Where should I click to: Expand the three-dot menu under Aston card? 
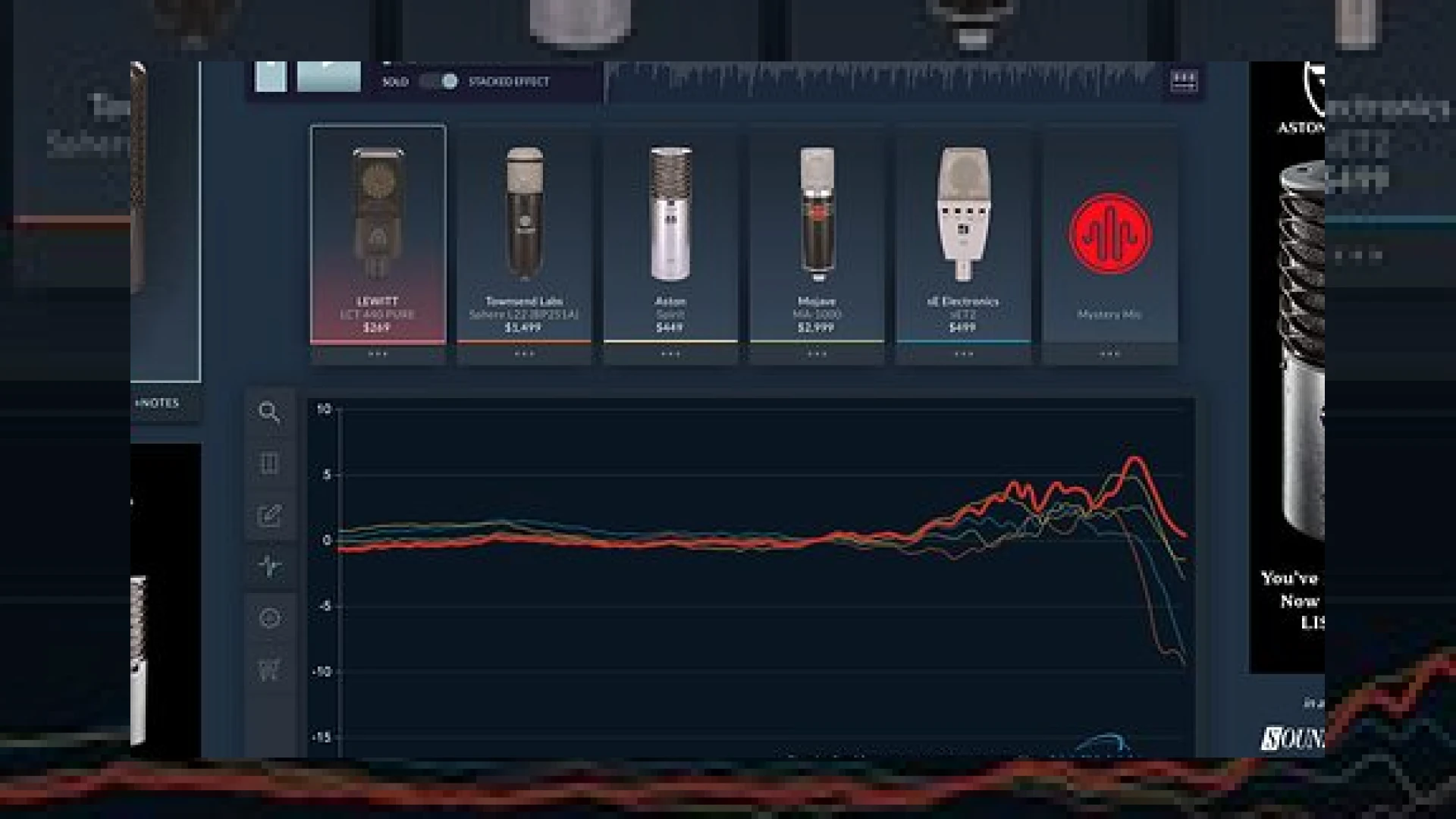(x=670, y=354)
